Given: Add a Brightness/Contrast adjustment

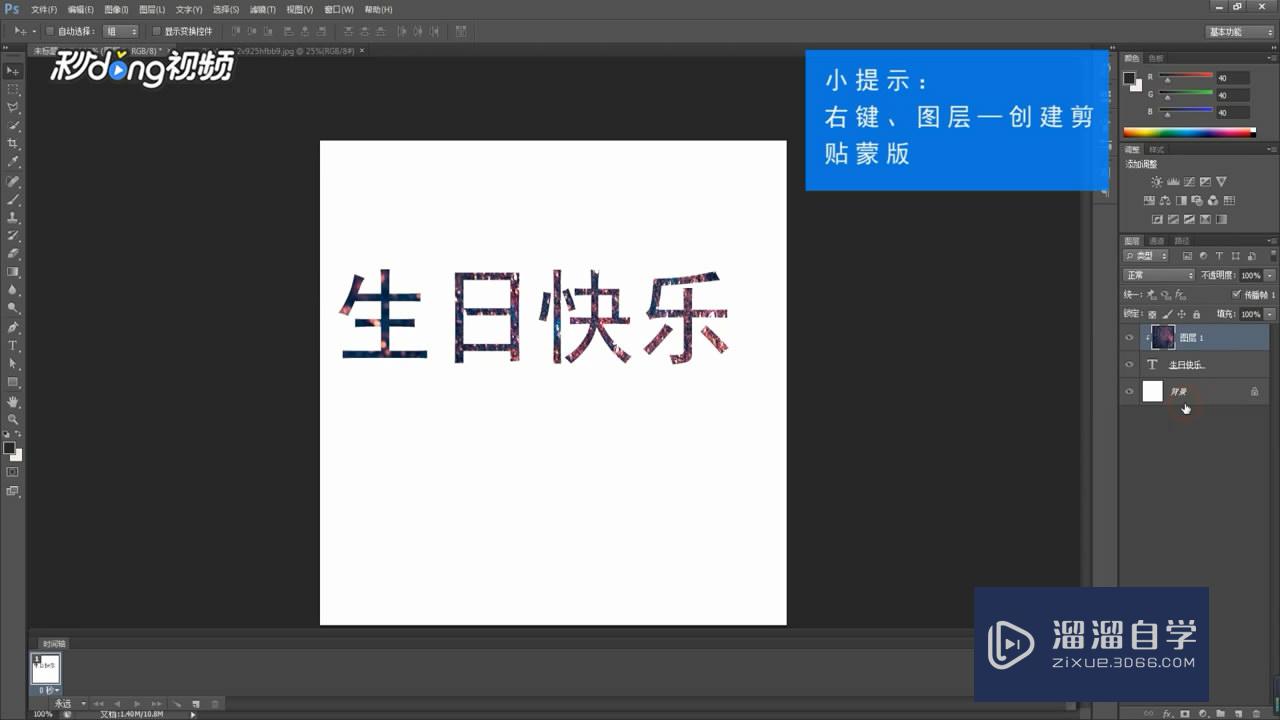Looking at the screenshot, I should pyautogui.click(x=1157, y=182).
